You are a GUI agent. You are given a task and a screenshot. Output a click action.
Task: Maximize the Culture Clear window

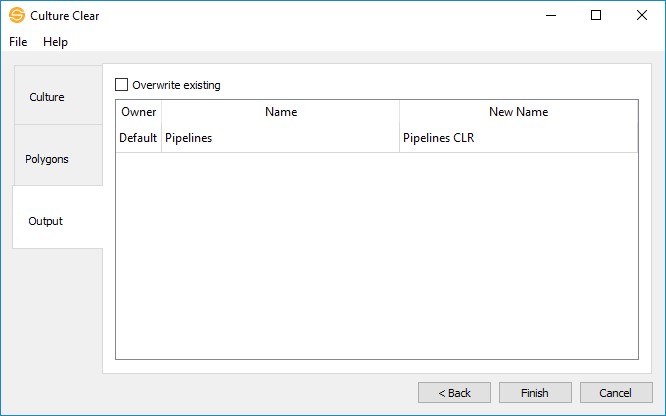pos(596,15)
